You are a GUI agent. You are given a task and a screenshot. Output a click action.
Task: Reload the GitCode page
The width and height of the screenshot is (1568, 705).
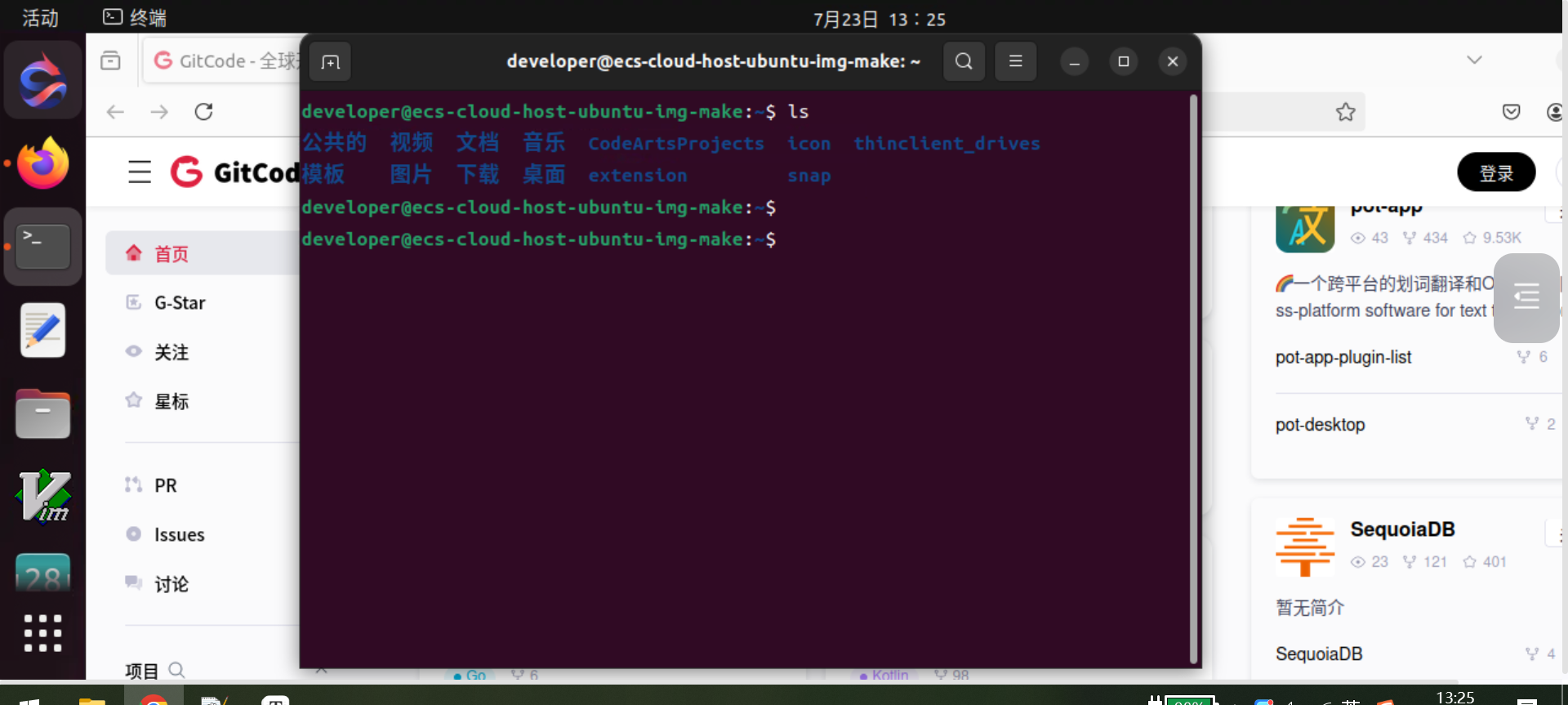[204, 112]
